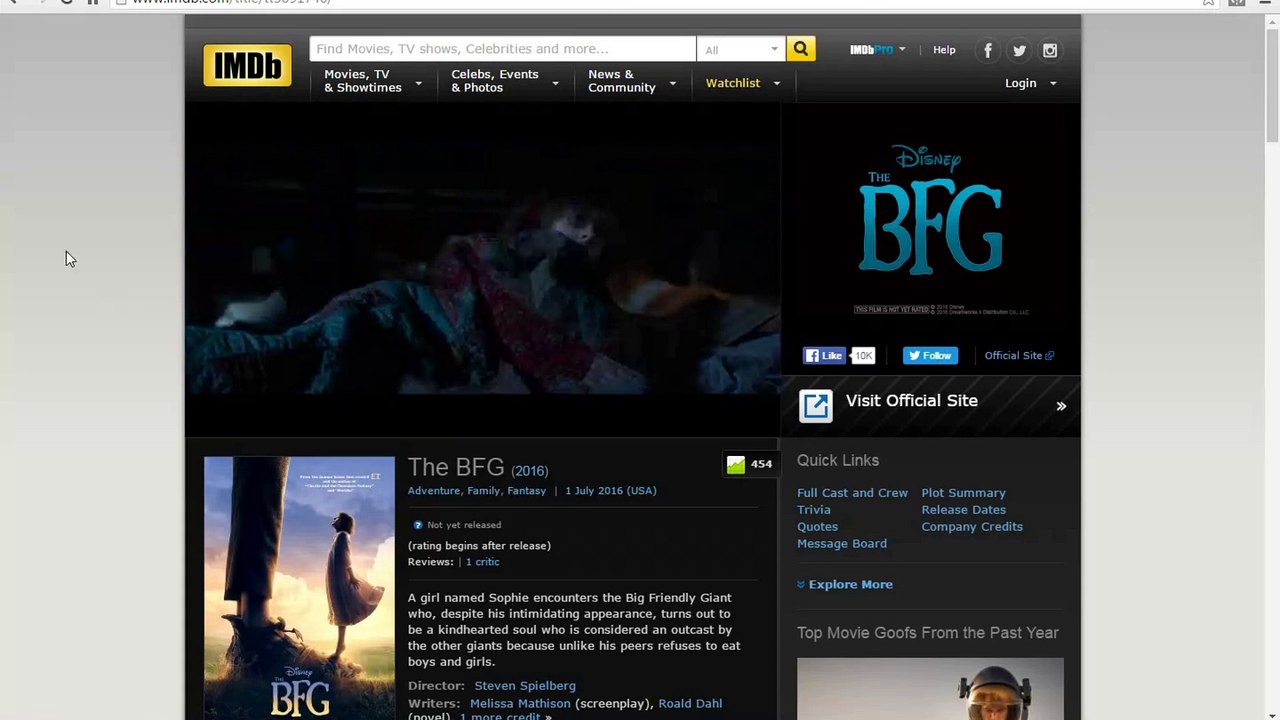1280x720 pixels.
Task: Click the Find Movies search field
Action: (503, 49)
